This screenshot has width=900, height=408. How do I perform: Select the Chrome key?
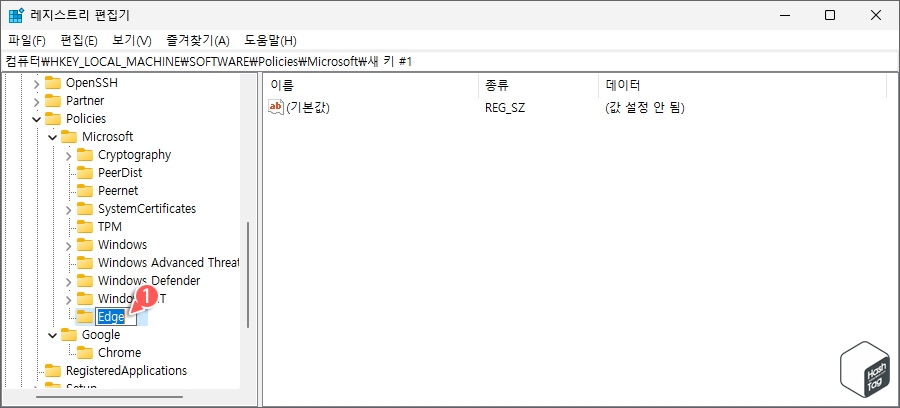pyautogui.click(x=119, y=352)
